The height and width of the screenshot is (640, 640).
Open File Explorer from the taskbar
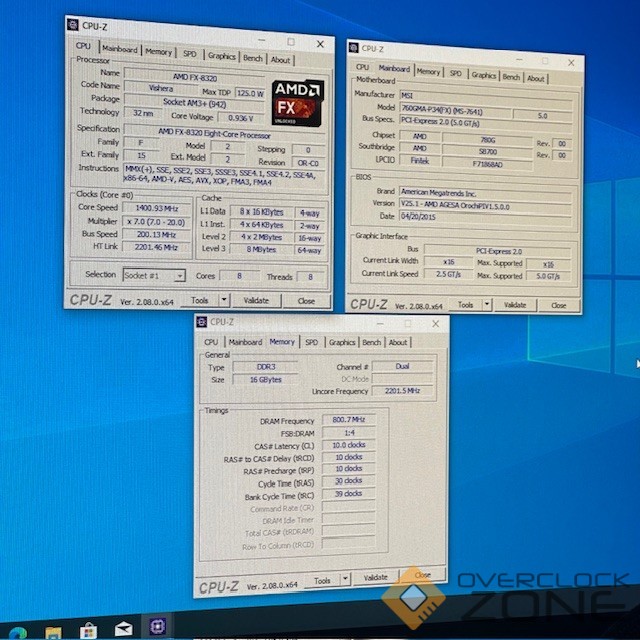(53, 632)
